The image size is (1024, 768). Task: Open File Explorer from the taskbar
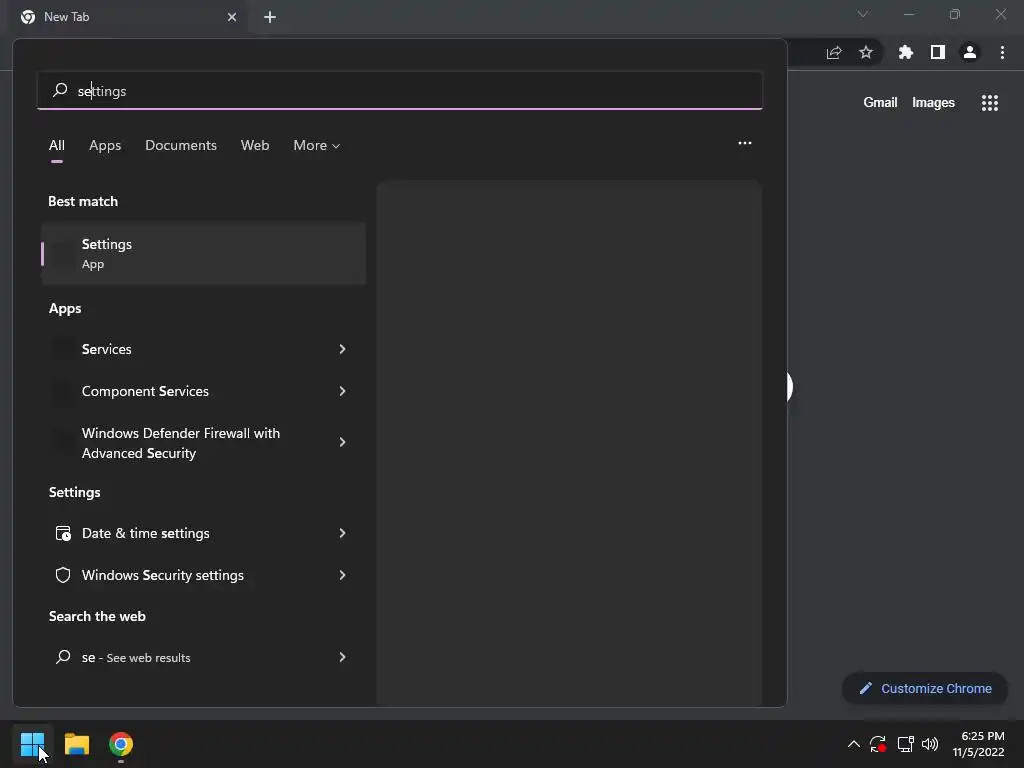(x=76, y=744)
